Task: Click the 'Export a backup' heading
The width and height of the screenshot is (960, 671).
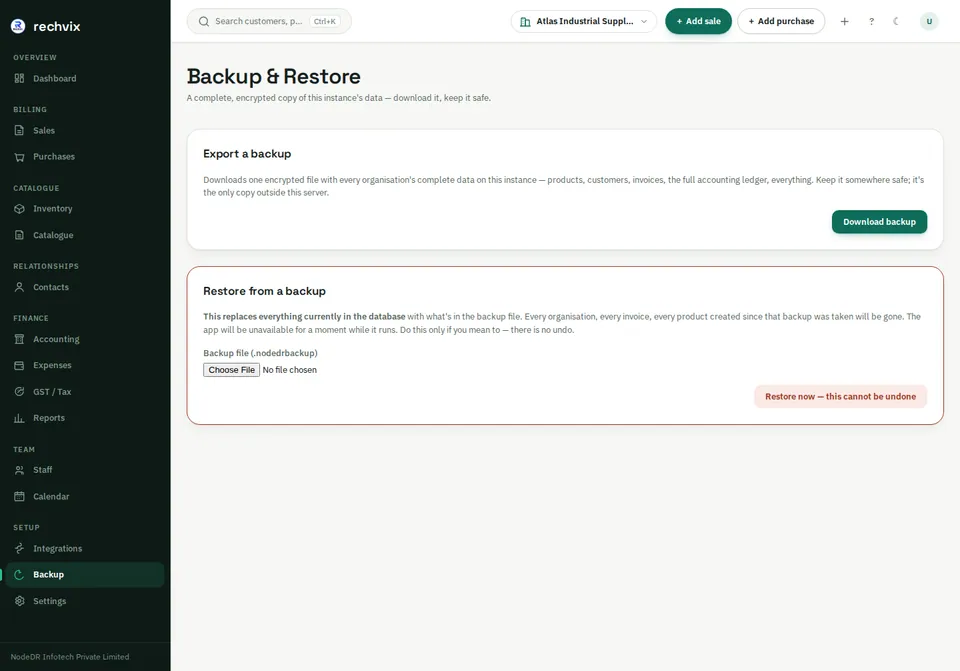Action: click(247, 154)
